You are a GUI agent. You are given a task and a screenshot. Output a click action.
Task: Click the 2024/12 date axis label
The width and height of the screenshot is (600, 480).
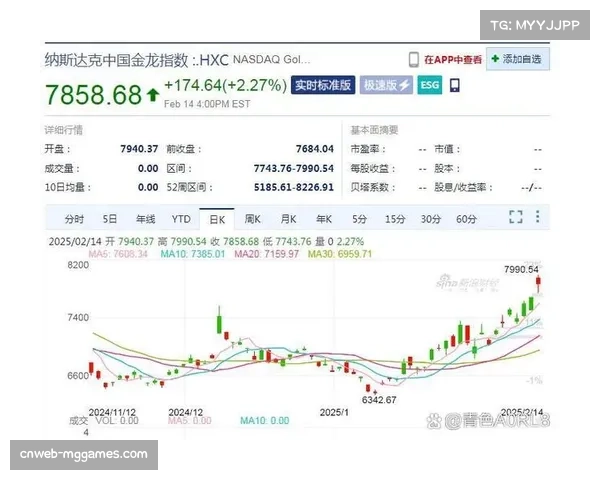186,412
